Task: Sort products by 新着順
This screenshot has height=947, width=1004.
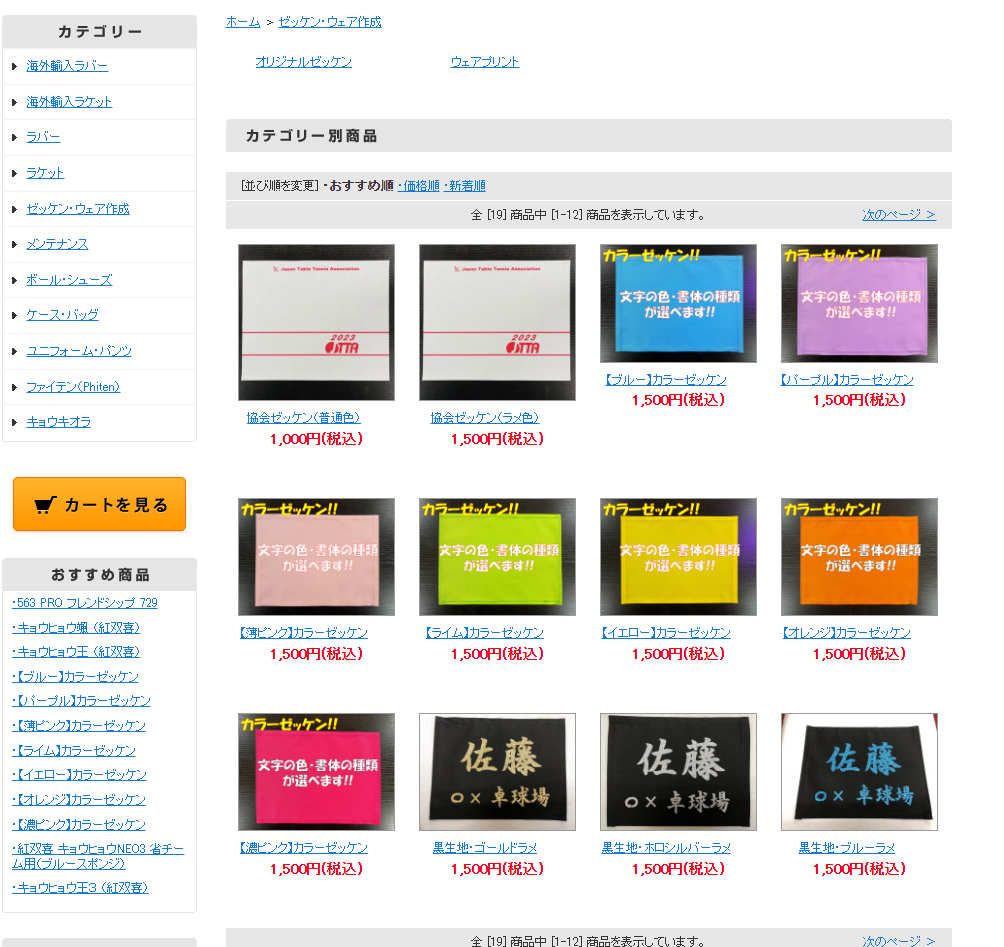Action: click(x=467, y=186)
